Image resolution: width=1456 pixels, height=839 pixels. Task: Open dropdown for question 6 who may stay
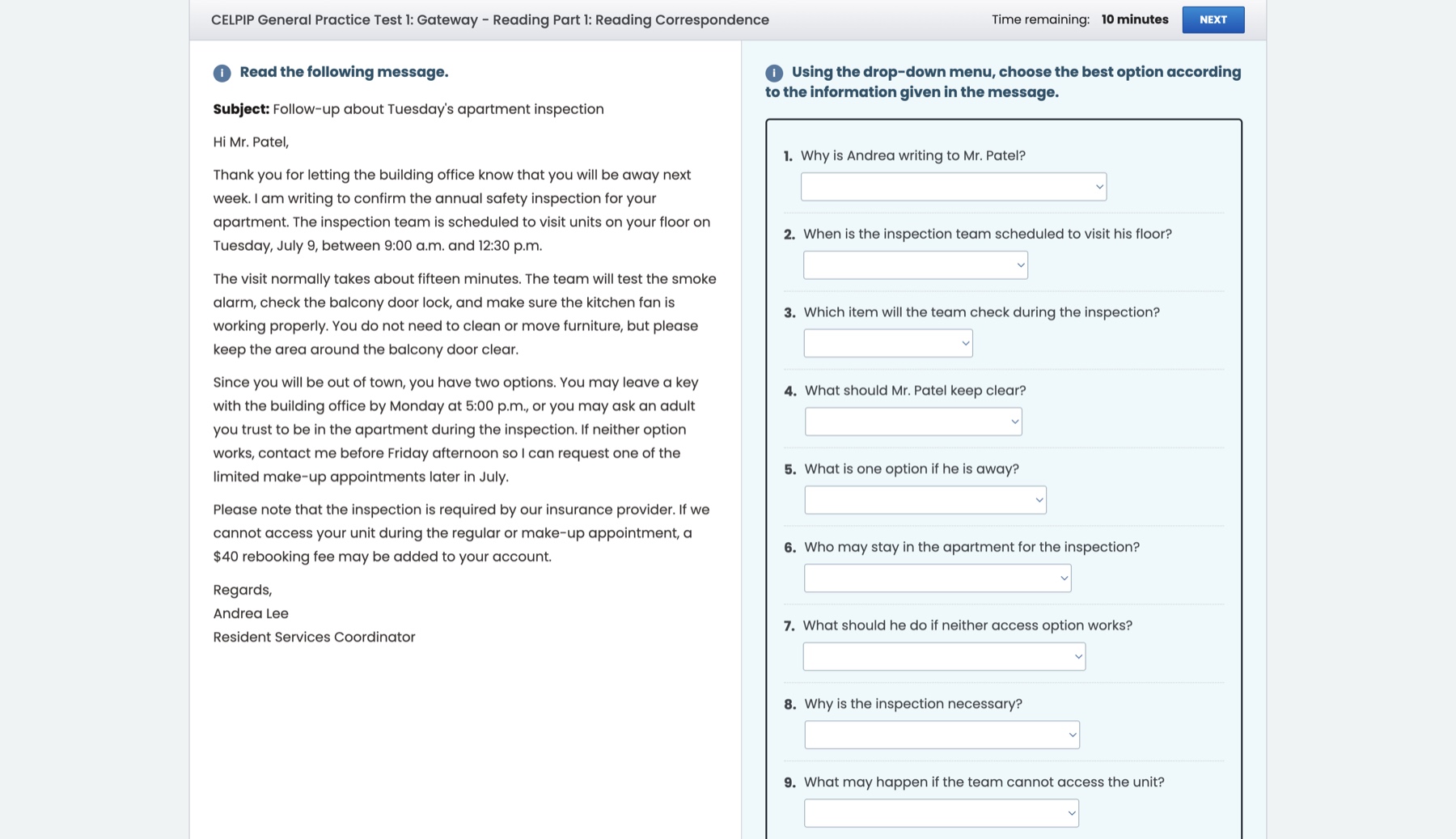click(938, 578)
